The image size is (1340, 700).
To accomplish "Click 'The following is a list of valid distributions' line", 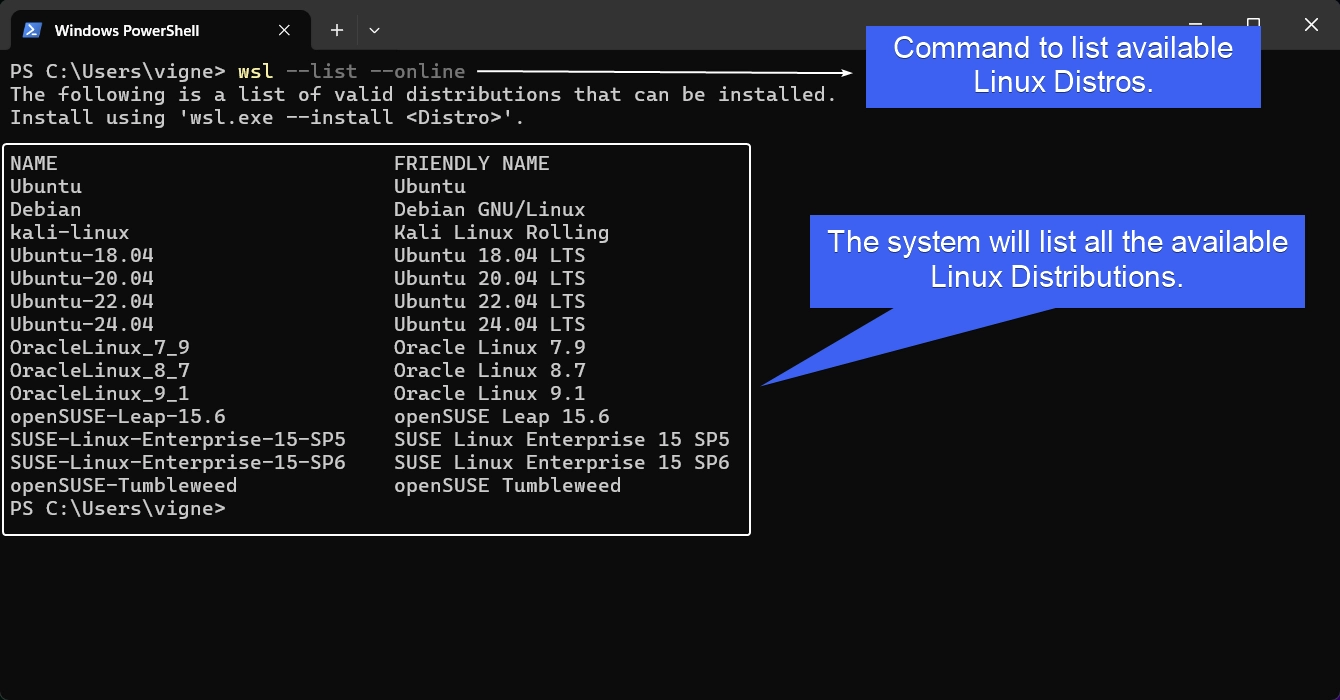I will [424, 95].
